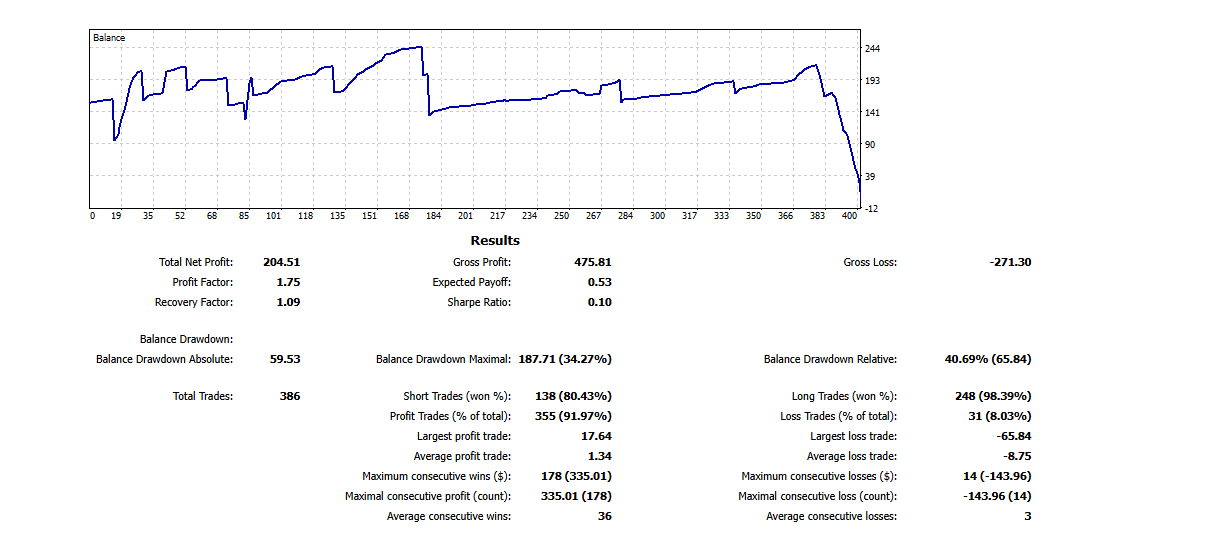Screen dimensions: 1206x534
Task: Click Maximum consecutive wins ($) label
Action: tap(437, 477)
